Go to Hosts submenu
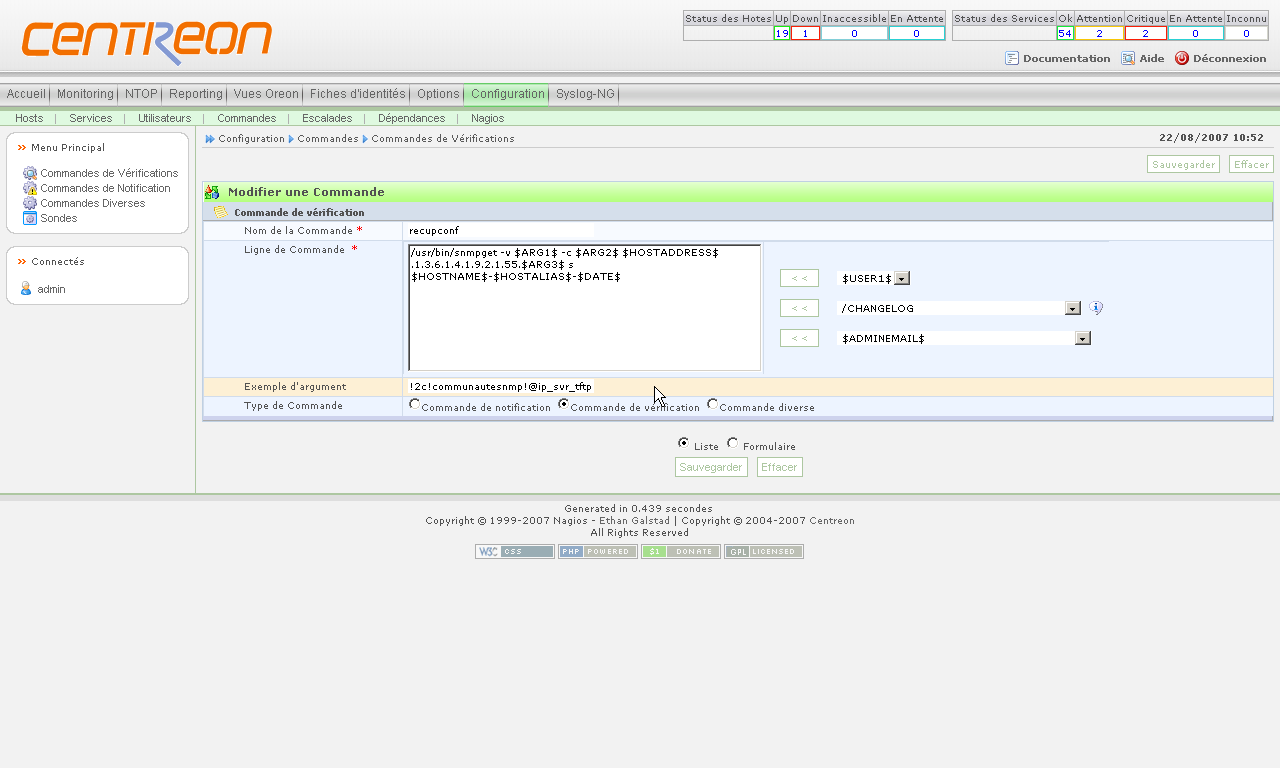 pyautogui.click(x=29, y=118)
